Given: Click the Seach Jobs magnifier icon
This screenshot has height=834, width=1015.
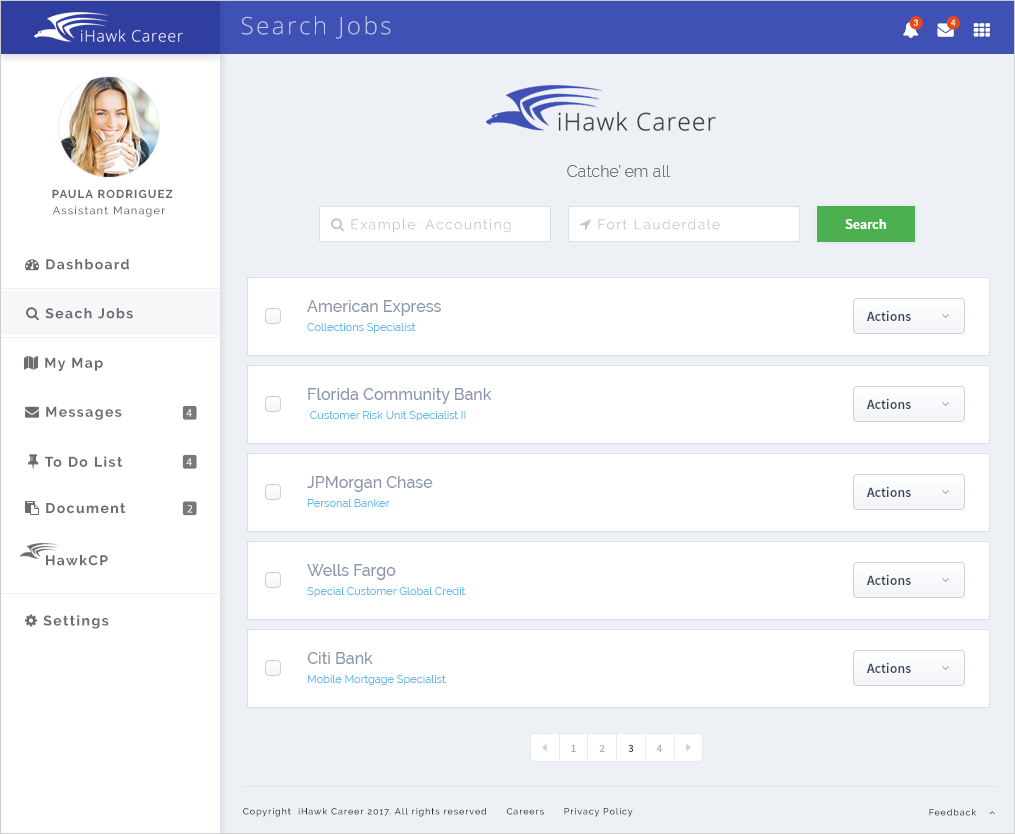Looking at the screenshot, I should pos(32,314).
